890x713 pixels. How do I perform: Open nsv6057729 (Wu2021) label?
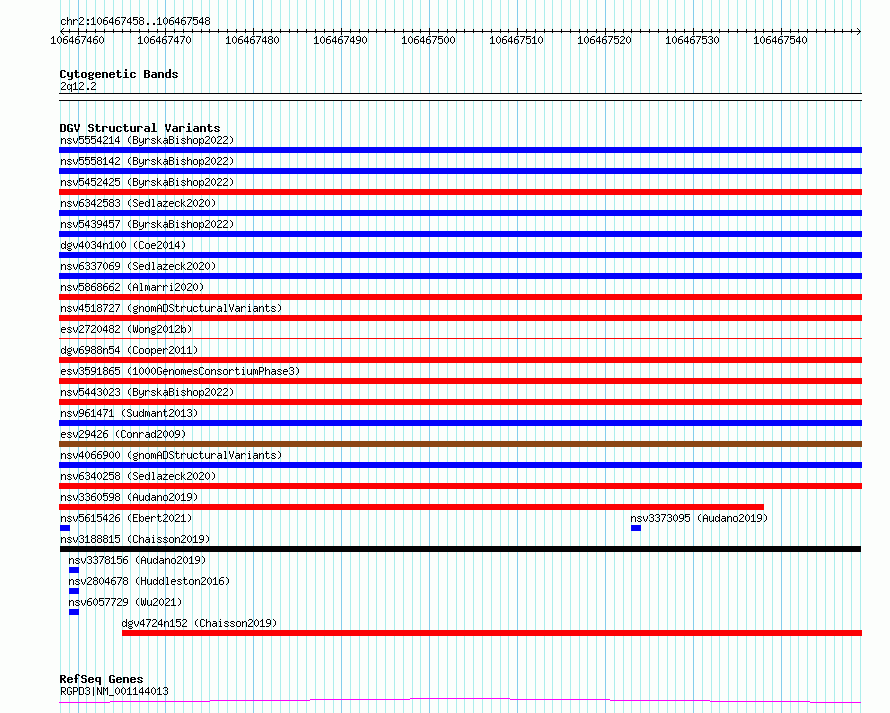pyautogui.click(x=125, y=602)
